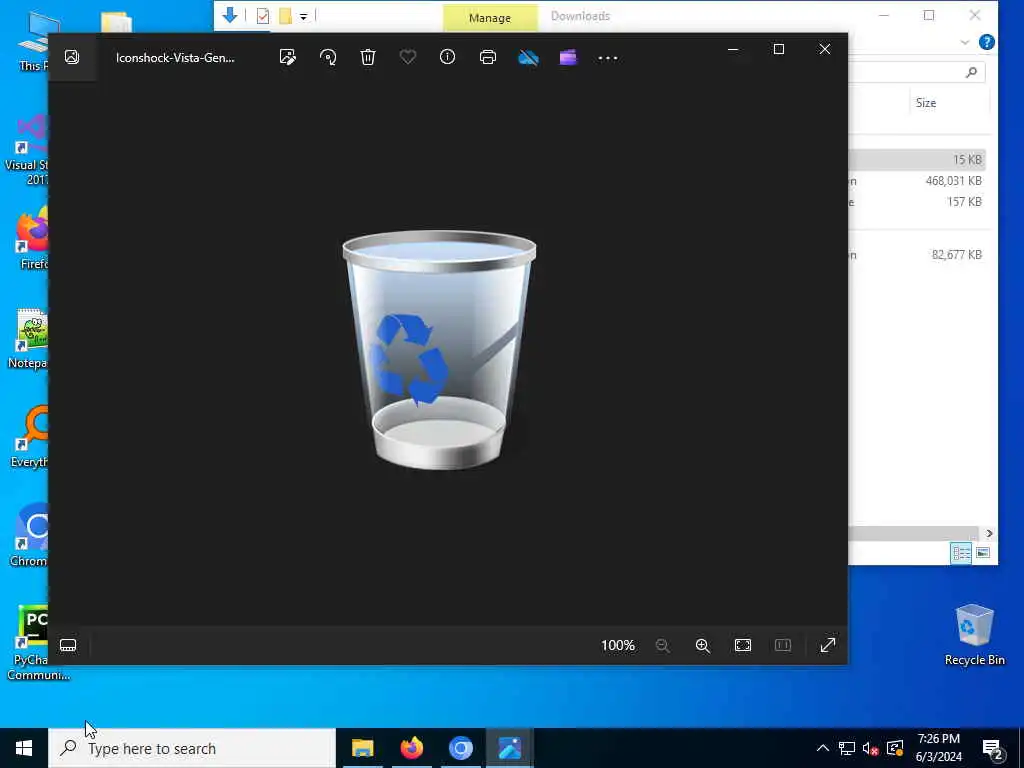
Task: Click the network tray icon
Action: coord(847,748)
